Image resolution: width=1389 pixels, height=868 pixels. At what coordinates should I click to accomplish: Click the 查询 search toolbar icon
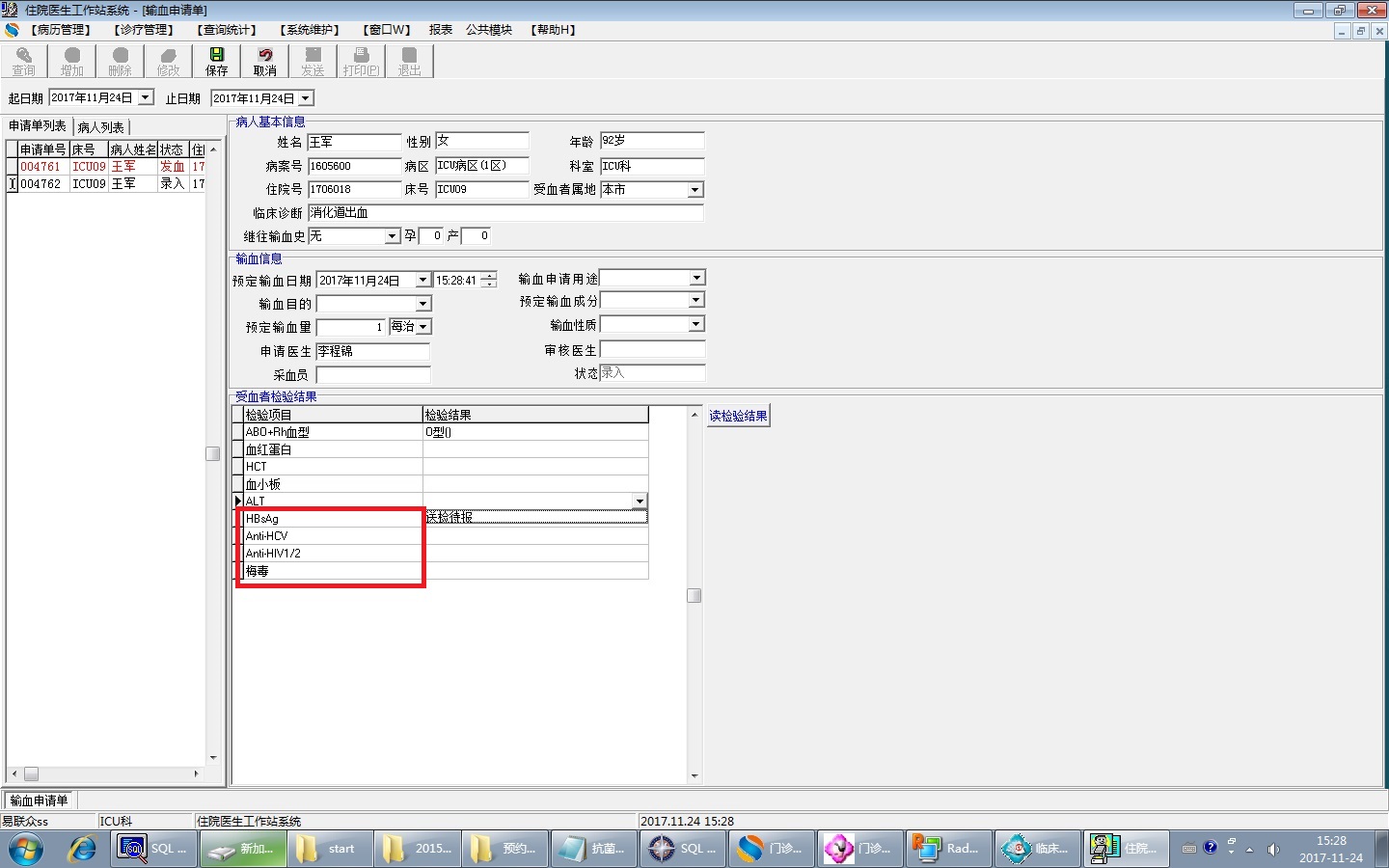pos(24,62)
